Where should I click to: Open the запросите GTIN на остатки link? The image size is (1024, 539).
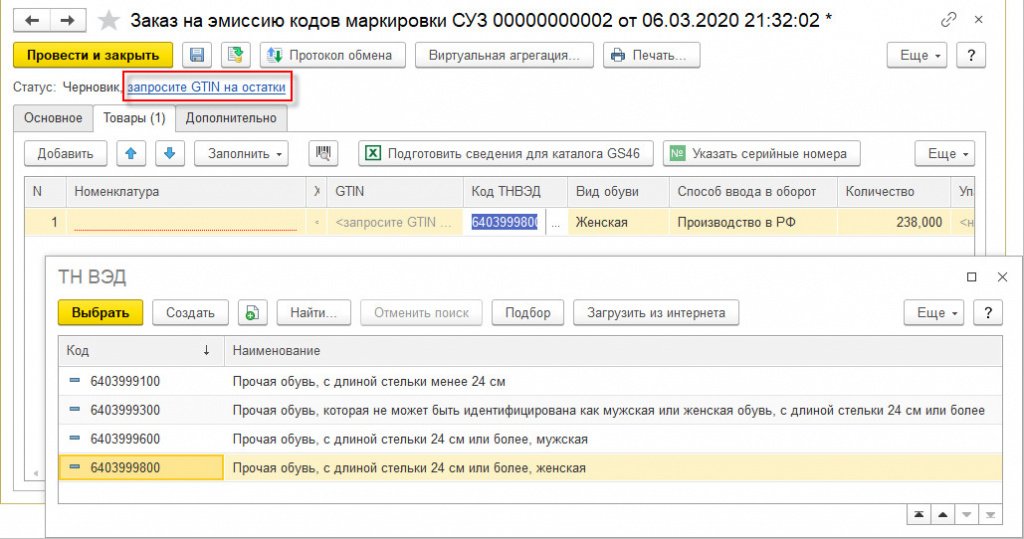click(206, 88)
